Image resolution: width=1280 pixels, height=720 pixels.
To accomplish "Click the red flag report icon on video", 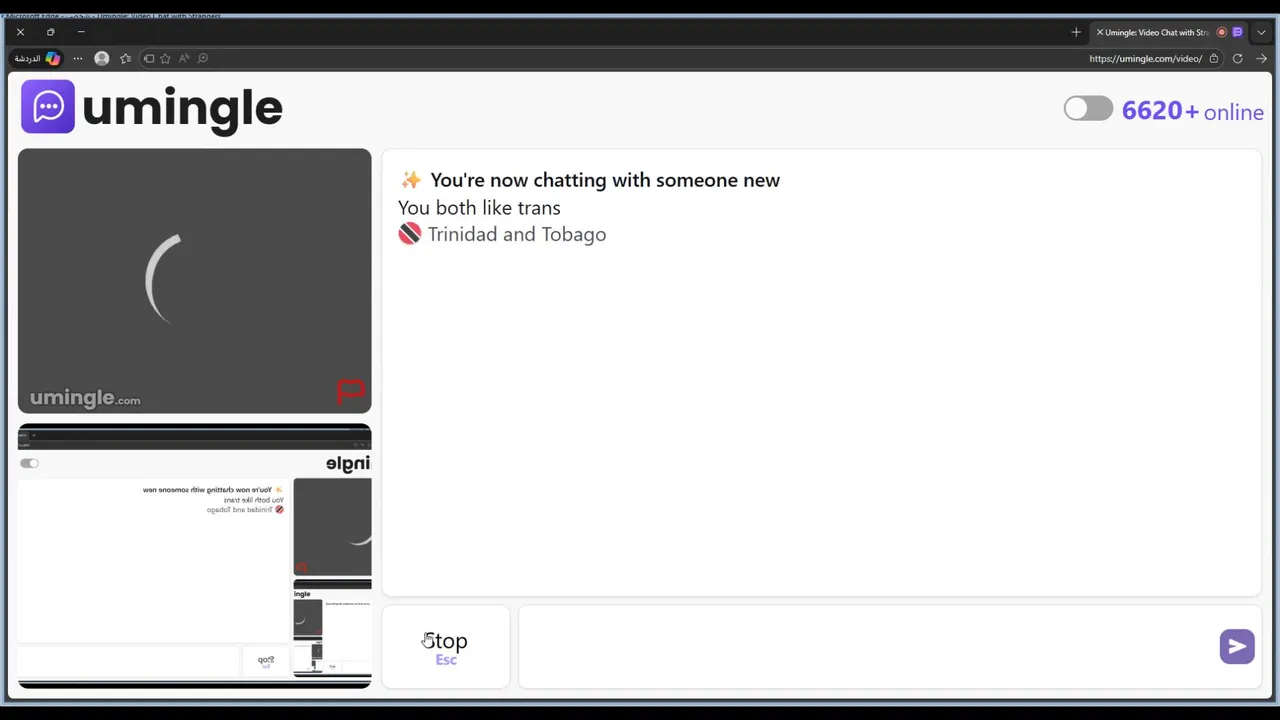I will point(351,392).
